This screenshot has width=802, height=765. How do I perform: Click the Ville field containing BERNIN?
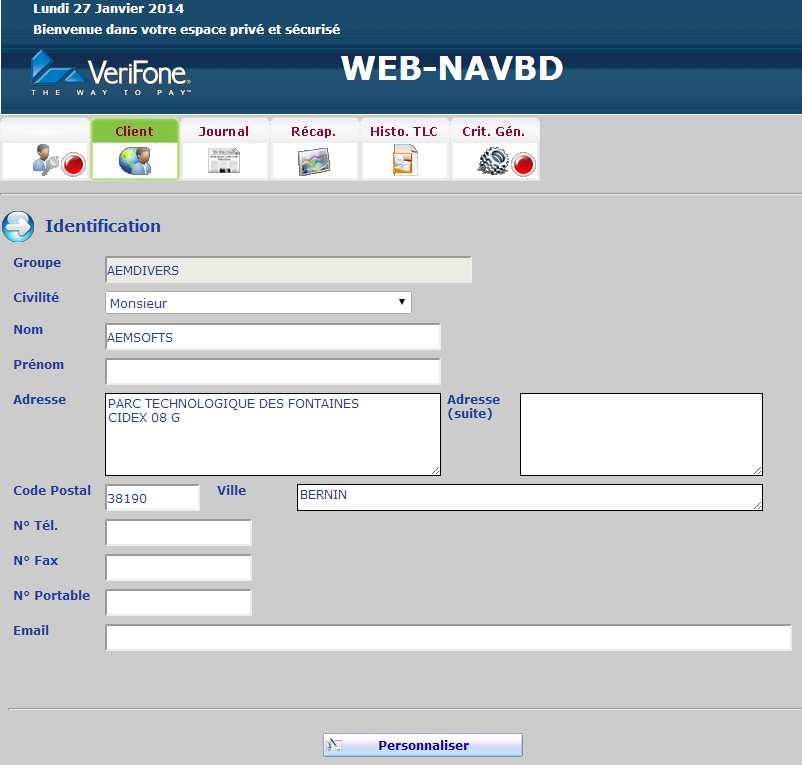529,498
